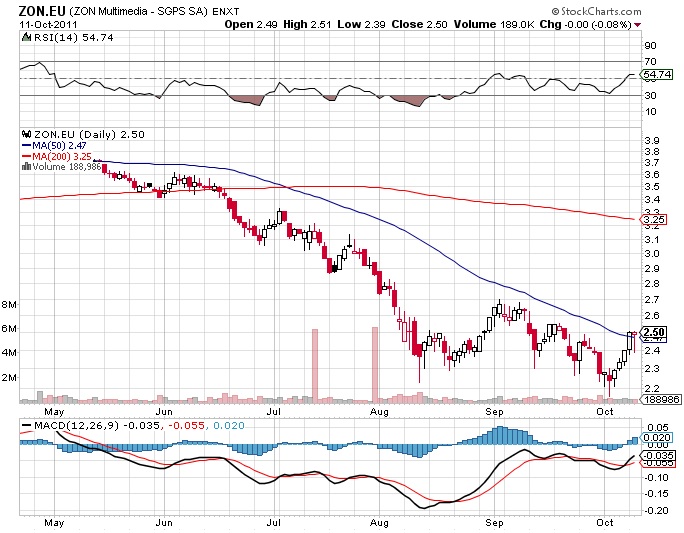The image size is (684, 533).
Task: Click the 8M volume scale label
Action: 9,304
